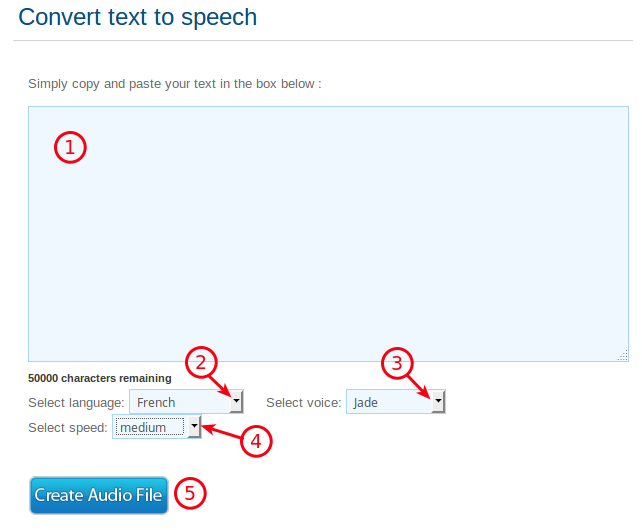Click the red circled number 5 marker

pyautogui.click(x=190, y=493)
